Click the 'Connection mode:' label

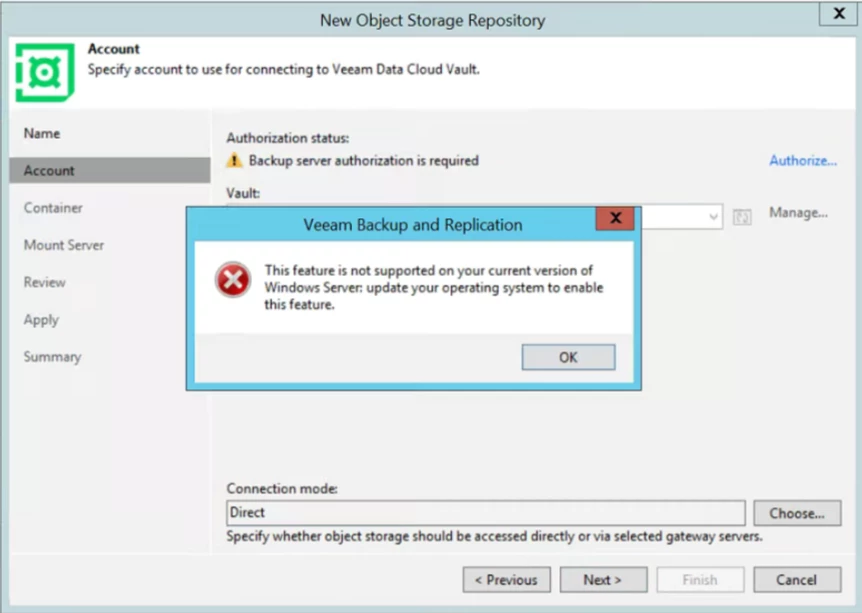(x=282, y=488)
